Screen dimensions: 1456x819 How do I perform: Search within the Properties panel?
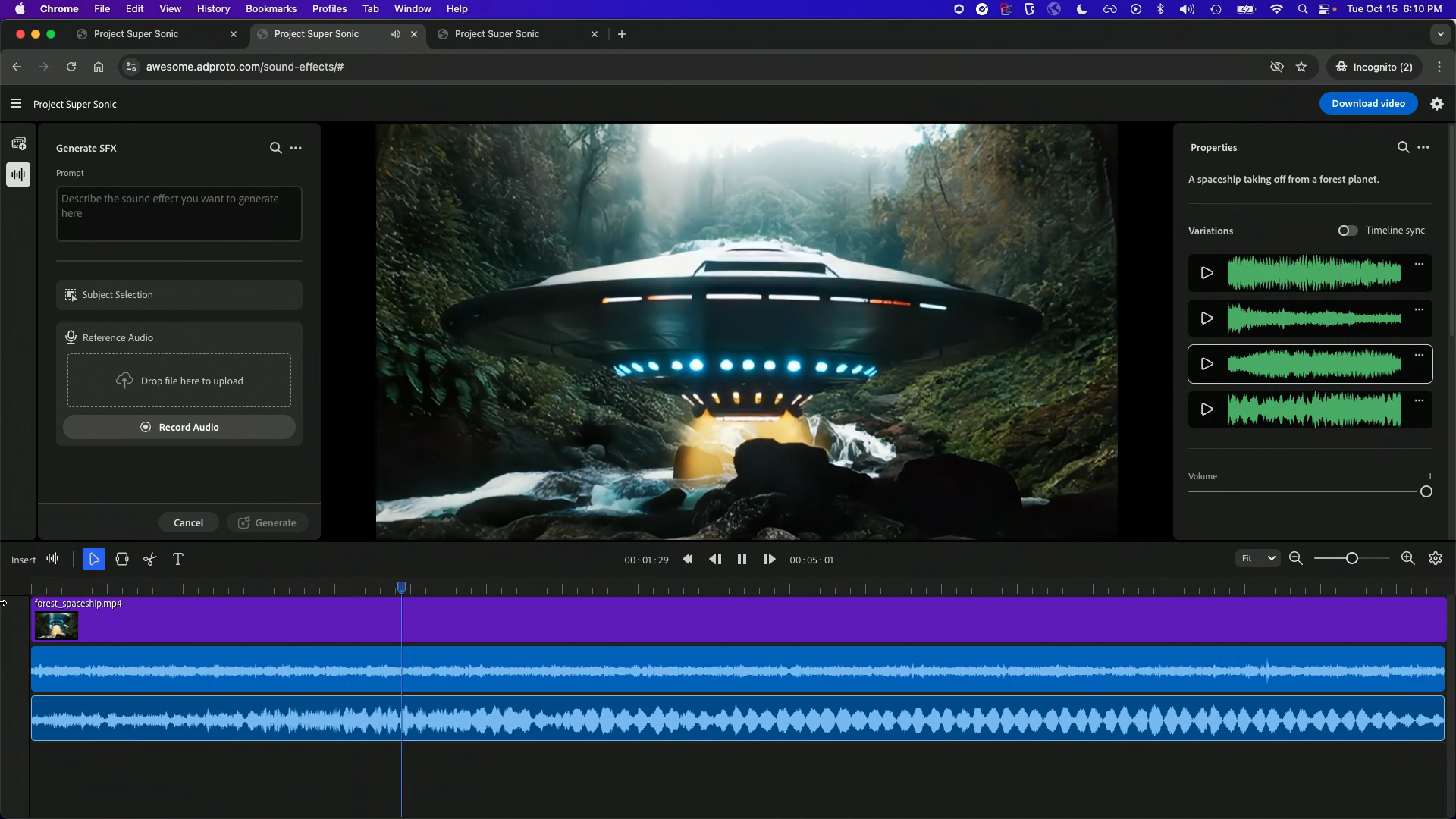[x=1404, y=147]
